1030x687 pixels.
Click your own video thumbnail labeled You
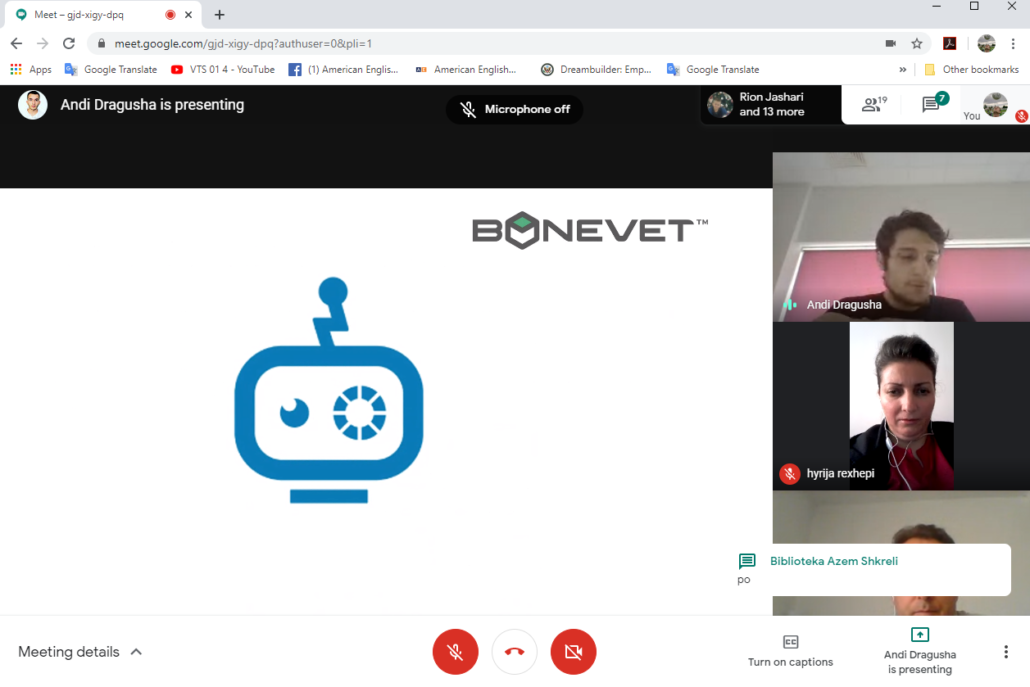pyautogui.click(x=995, y=105)
